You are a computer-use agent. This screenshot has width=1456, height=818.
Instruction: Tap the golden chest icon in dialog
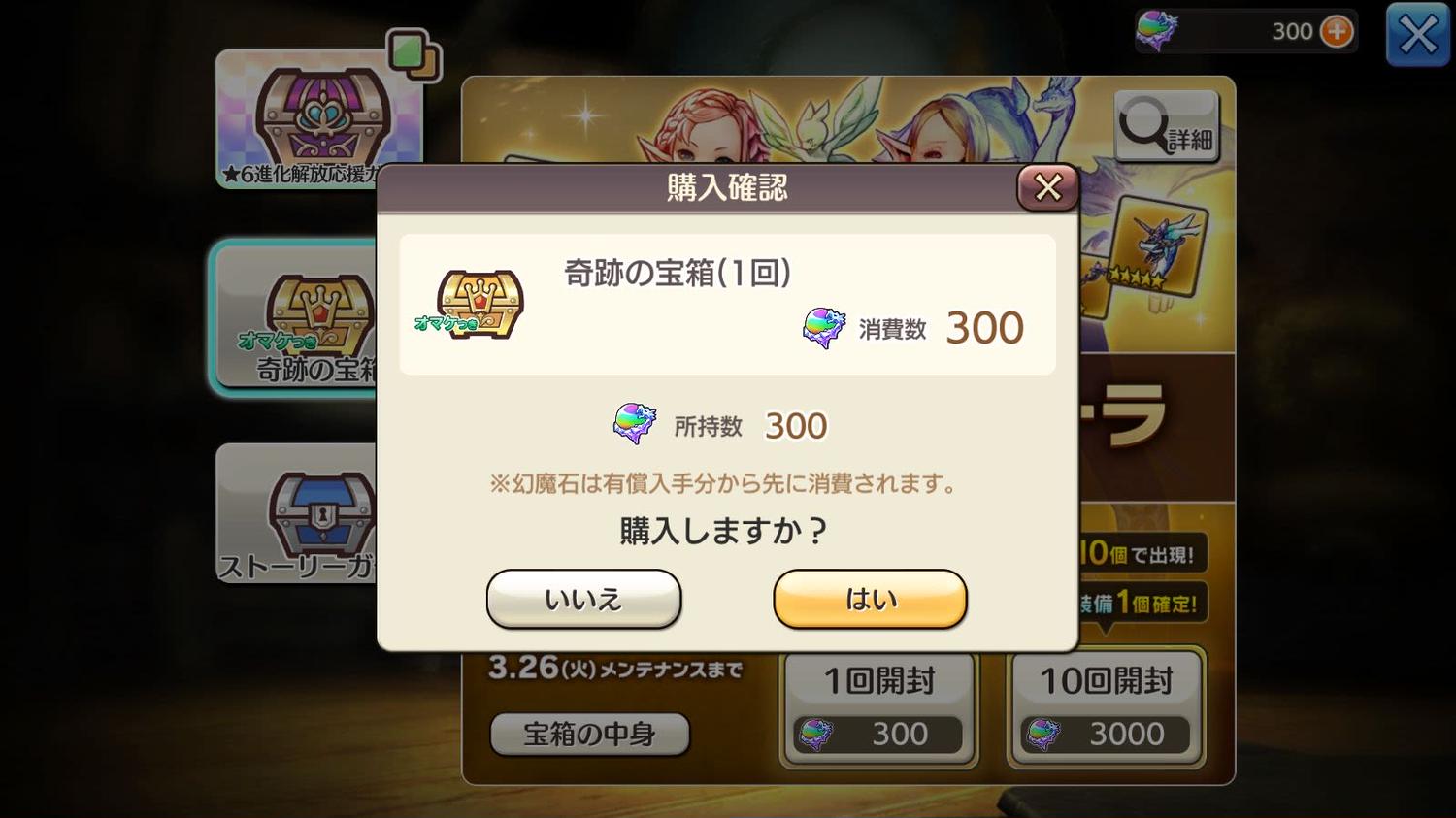pos(471,304)
